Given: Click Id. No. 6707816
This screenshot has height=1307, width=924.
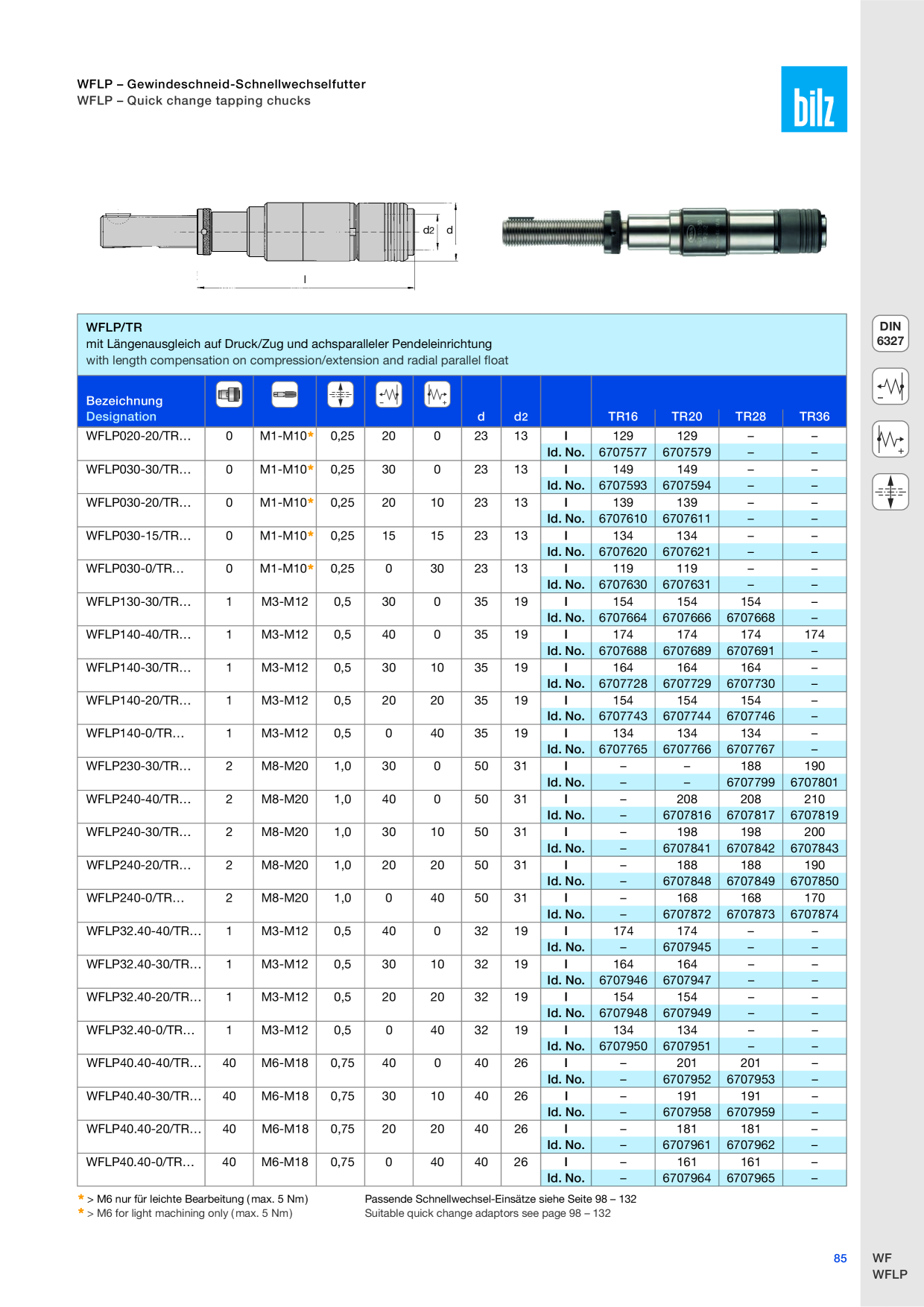Looking at the screenshot, I should tap(687, 815).
